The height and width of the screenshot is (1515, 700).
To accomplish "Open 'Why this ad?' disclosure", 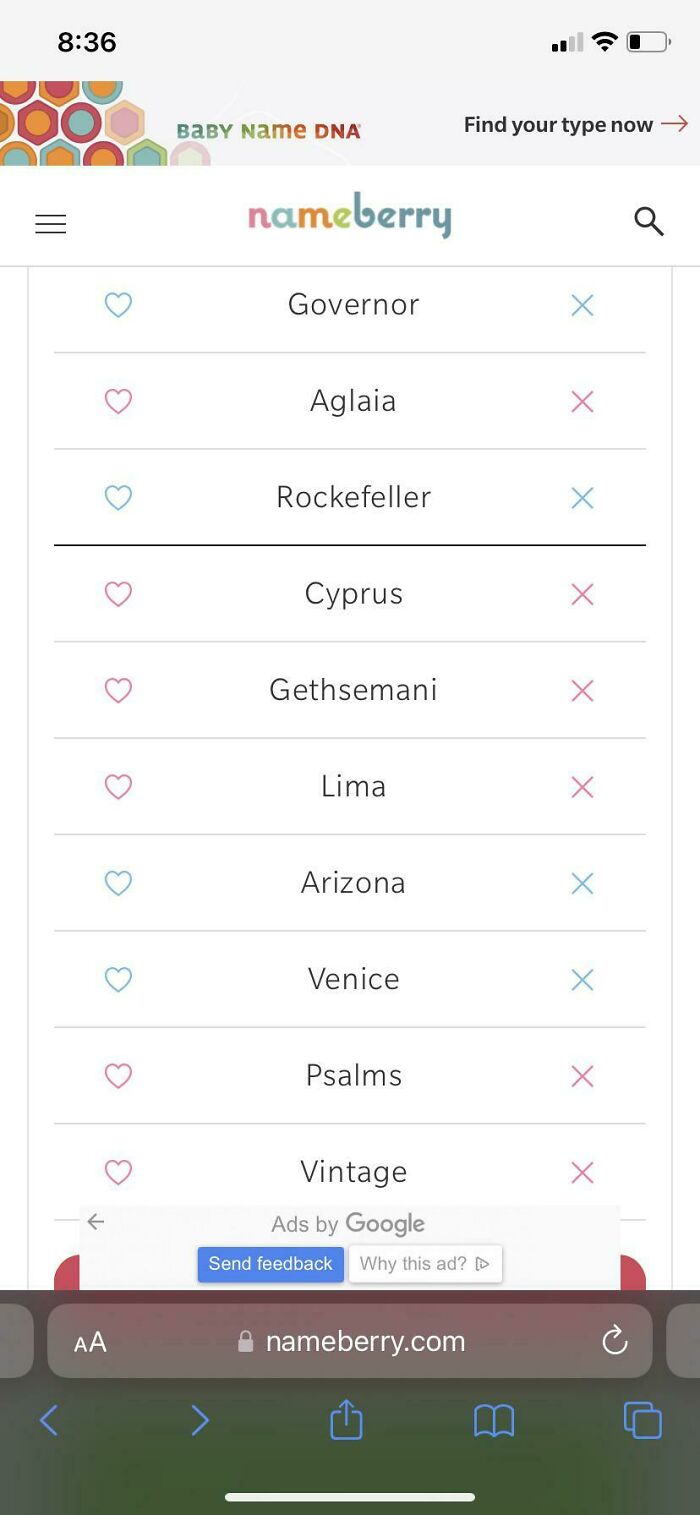I will click(x=424, y=1263).
